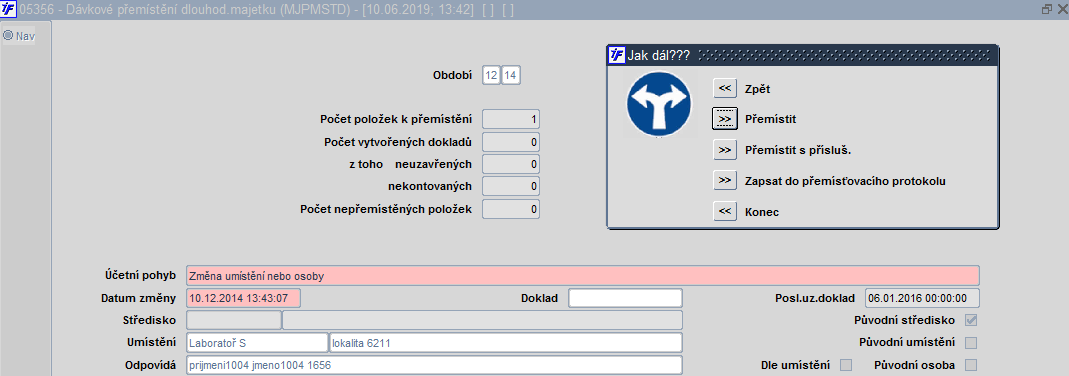Viewport: 1069px width, 376px height.
Task: Click the Počet položek k přemístění field
Action: click(x=511, y=119)
